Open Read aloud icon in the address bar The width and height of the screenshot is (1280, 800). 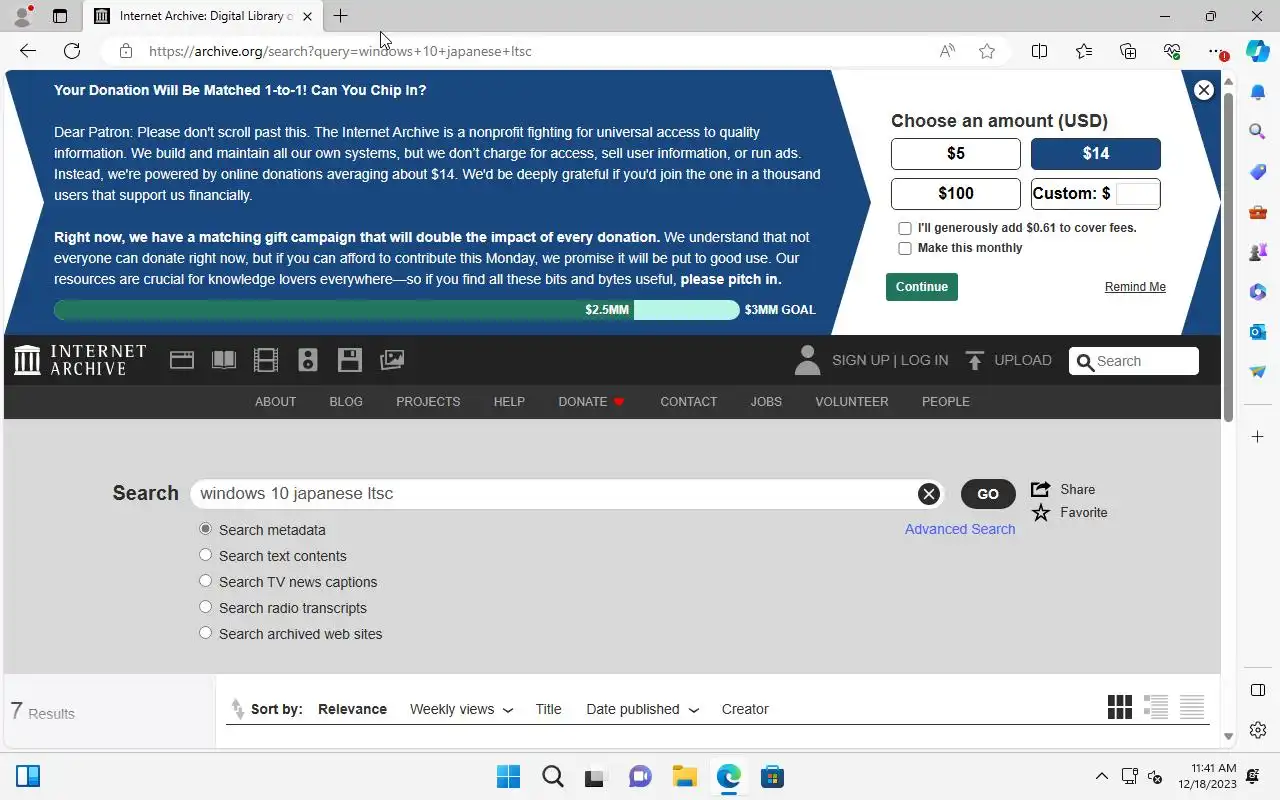point(947,51)
